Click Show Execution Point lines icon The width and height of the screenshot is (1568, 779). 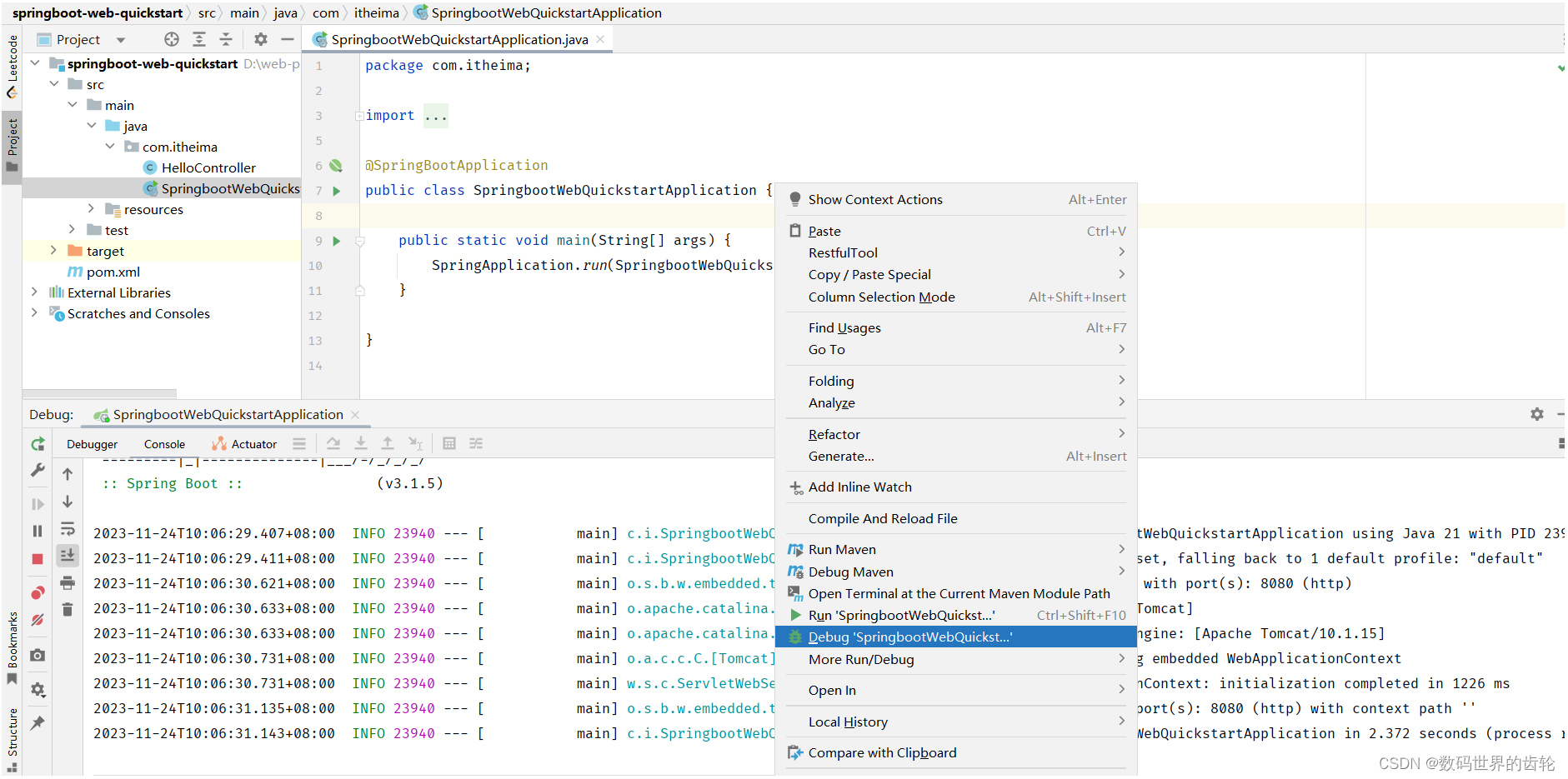299,443
